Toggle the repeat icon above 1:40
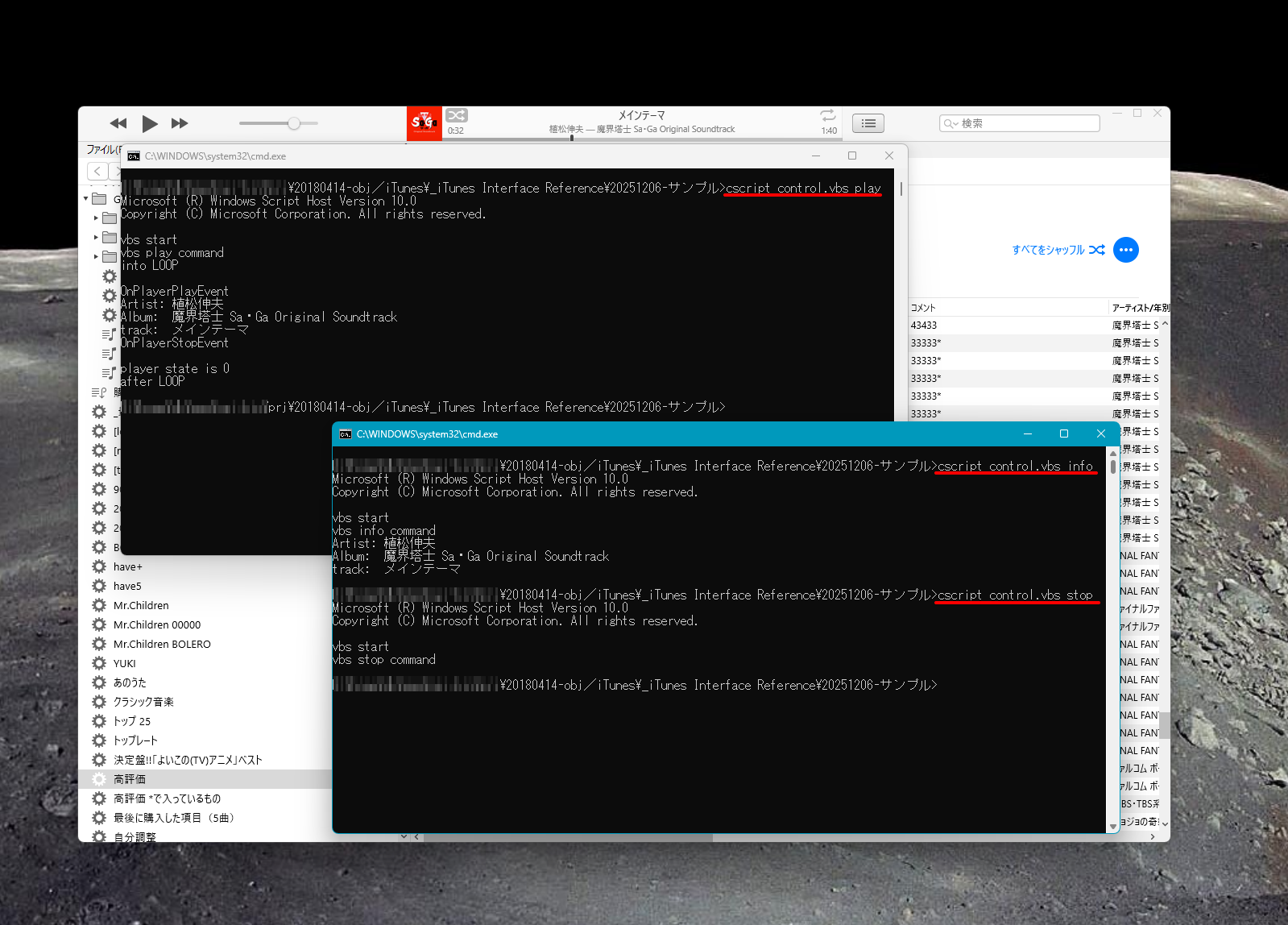 tap(828, 116)
